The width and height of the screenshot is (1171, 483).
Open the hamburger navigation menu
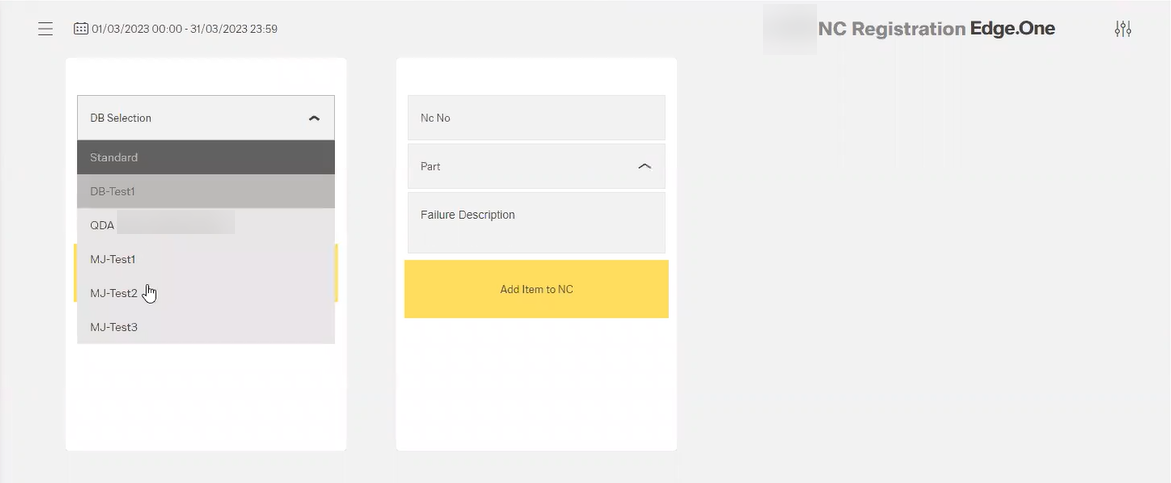pyautogui.click(x=45, y=29)
